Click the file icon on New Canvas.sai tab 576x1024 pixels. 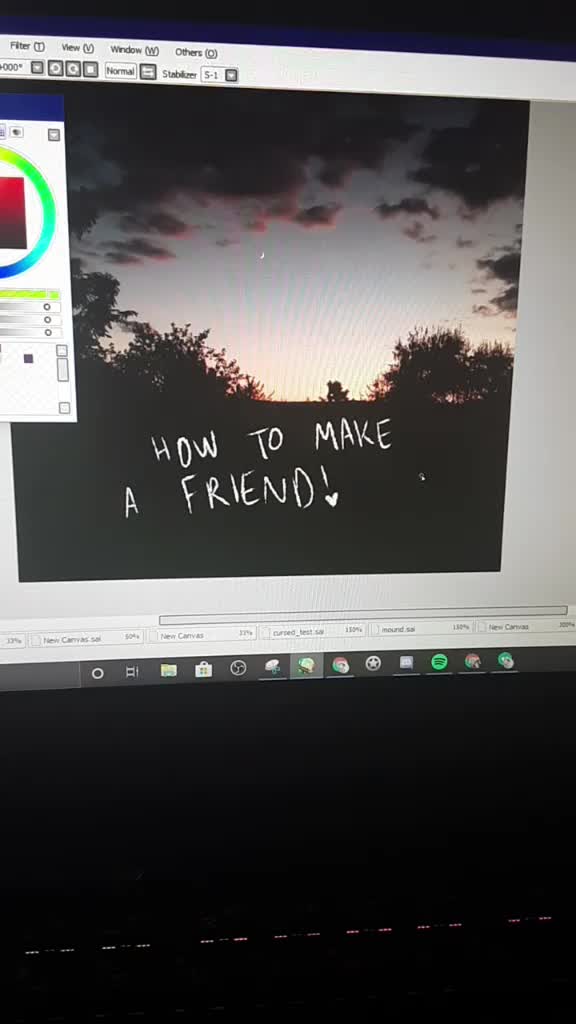36,641
